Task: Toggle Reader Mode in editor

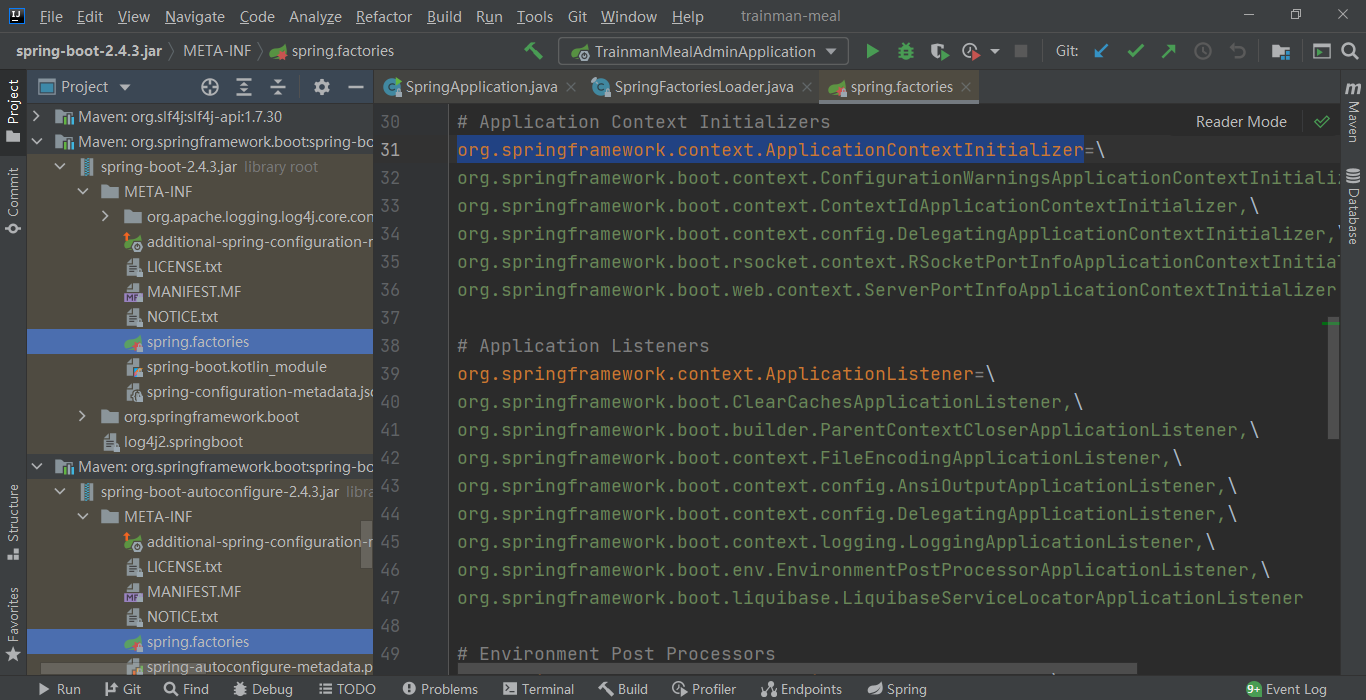Action: (x=1241, y=122)
